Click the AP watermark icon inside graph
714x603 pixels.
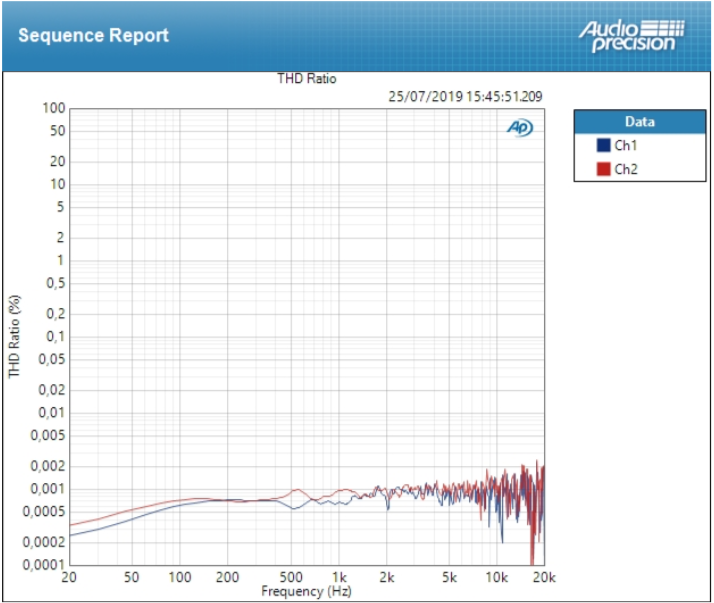(x=520, y=127)
